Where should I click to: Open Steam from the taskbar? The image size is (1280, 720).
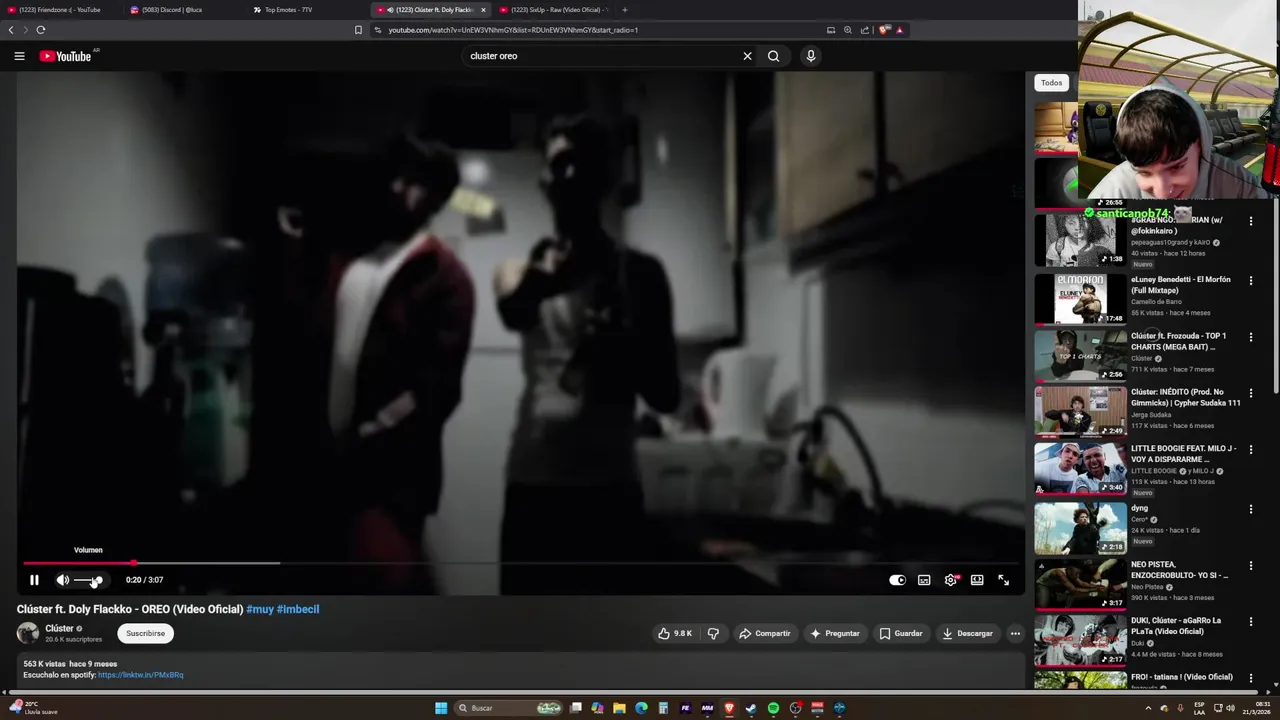751,708
